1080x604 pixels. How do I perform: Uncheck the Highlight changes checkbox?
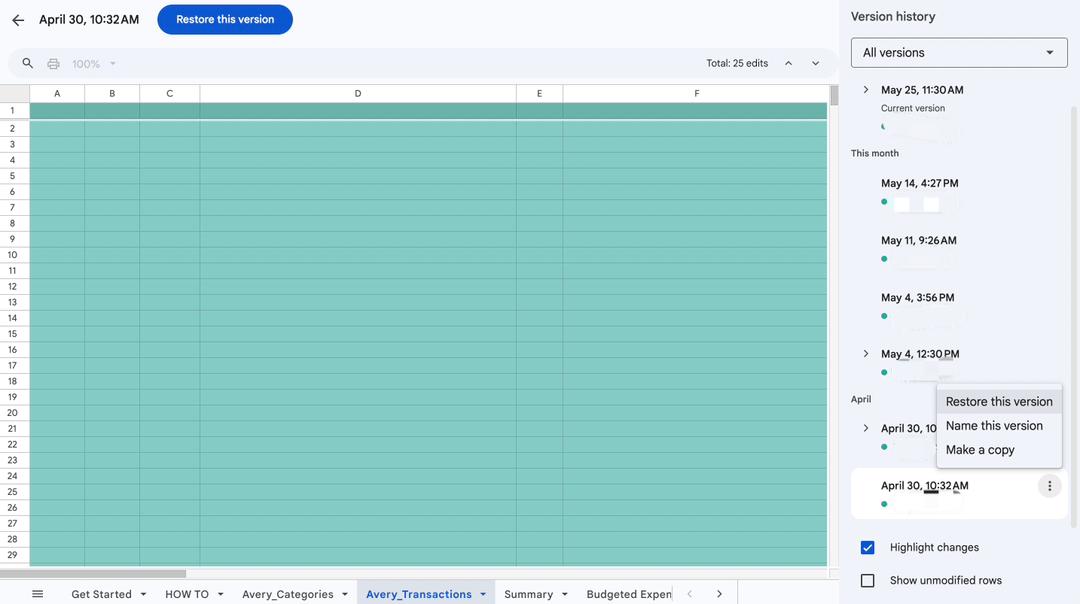click(x=868, y=548)
